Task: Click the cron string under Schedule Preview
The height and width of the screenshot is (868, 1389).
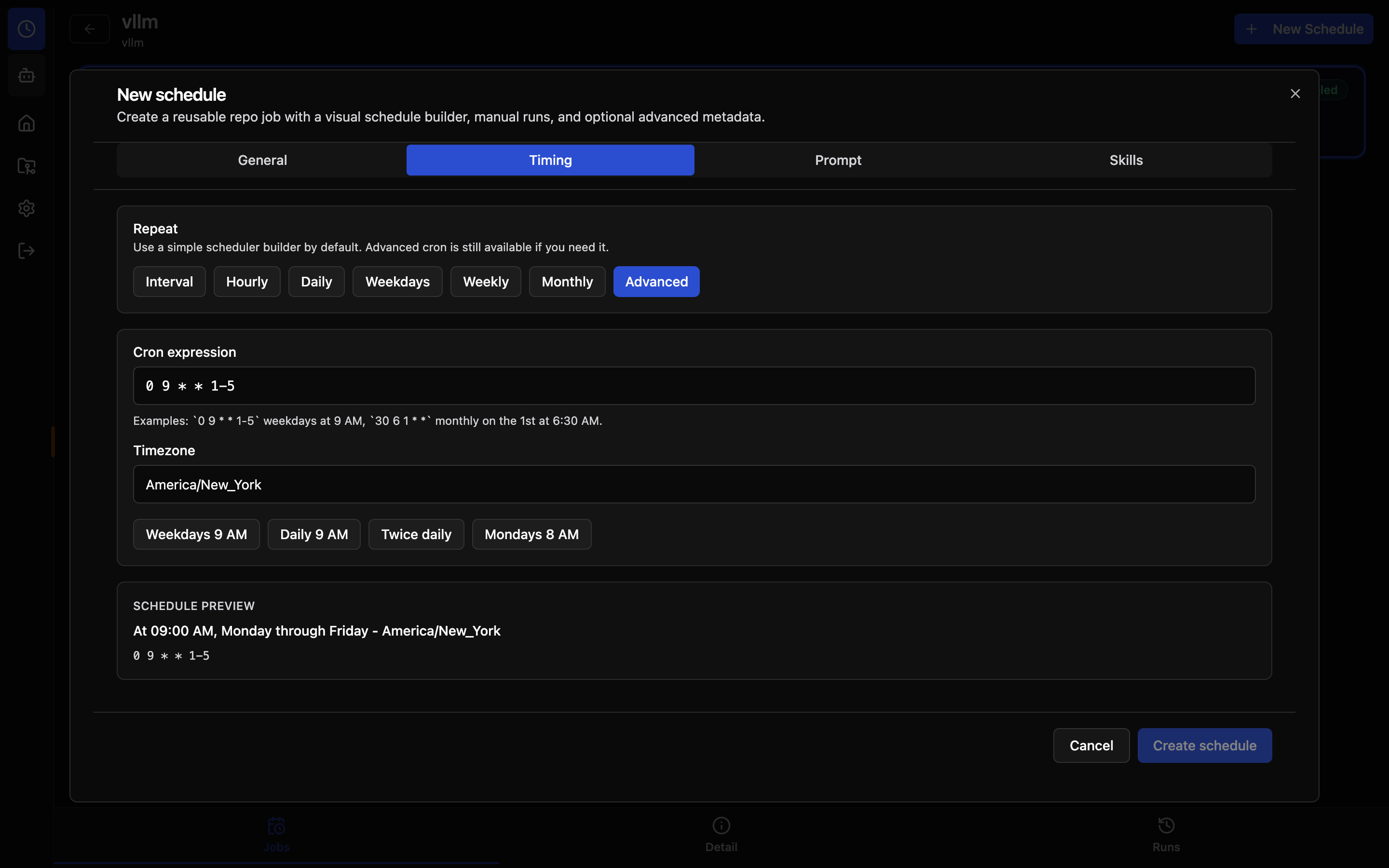Action: click(x=171, y=656)
